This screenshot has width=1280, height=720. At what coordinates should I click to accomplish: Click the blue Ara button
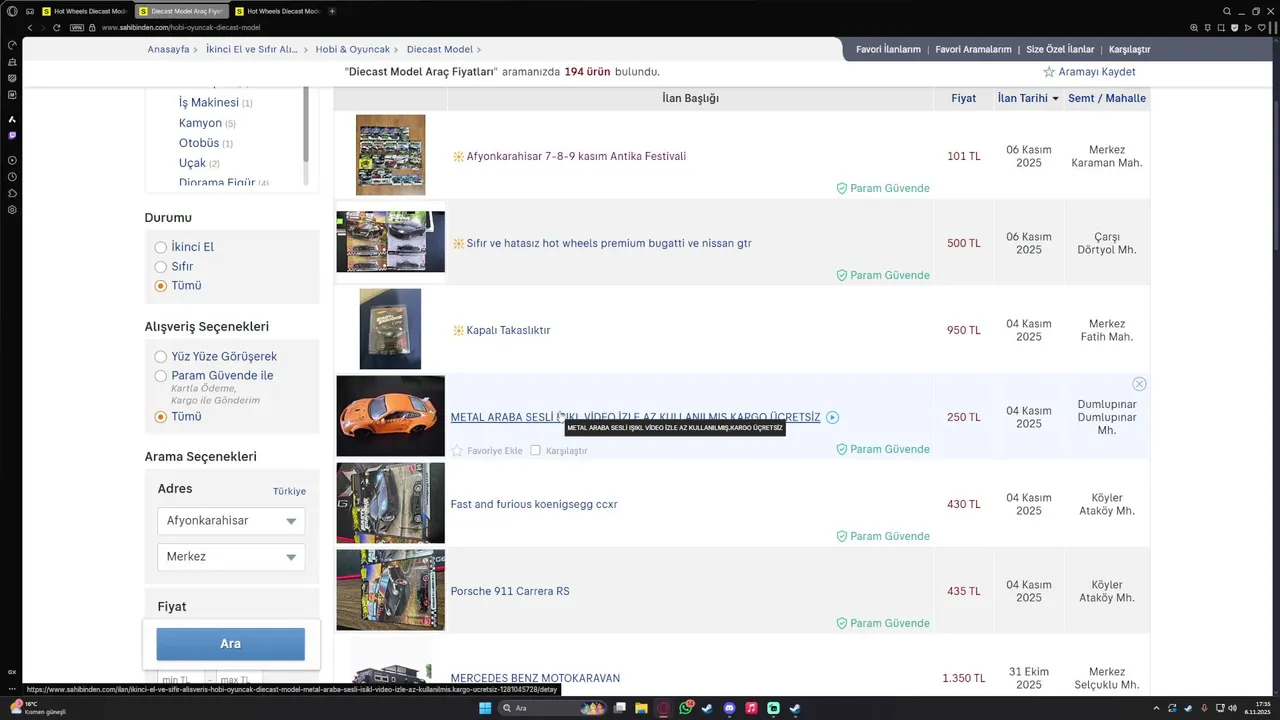point(231,644)
